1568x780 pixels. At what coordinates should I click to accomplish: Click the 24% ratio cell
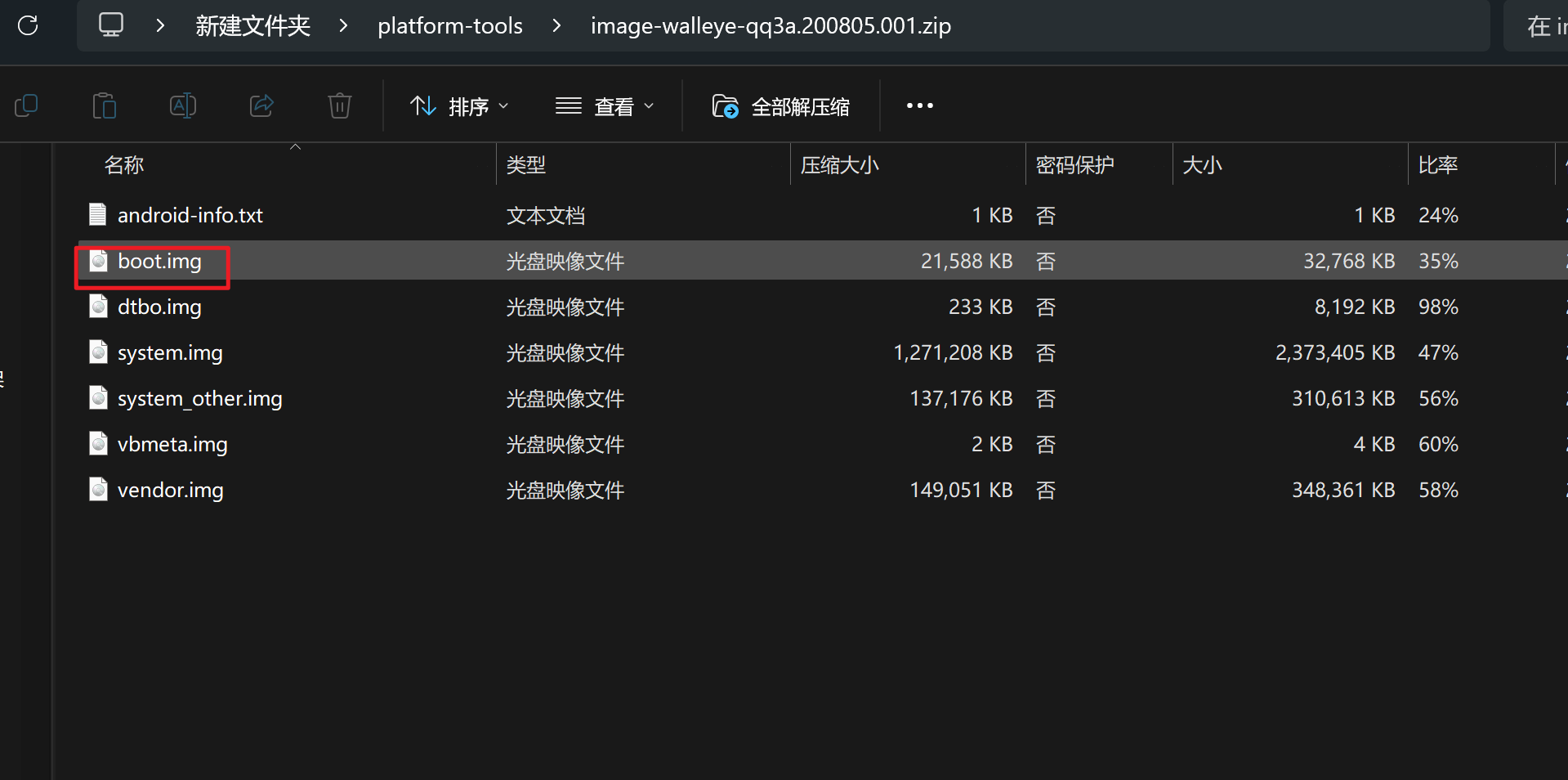pos(1438,215)
